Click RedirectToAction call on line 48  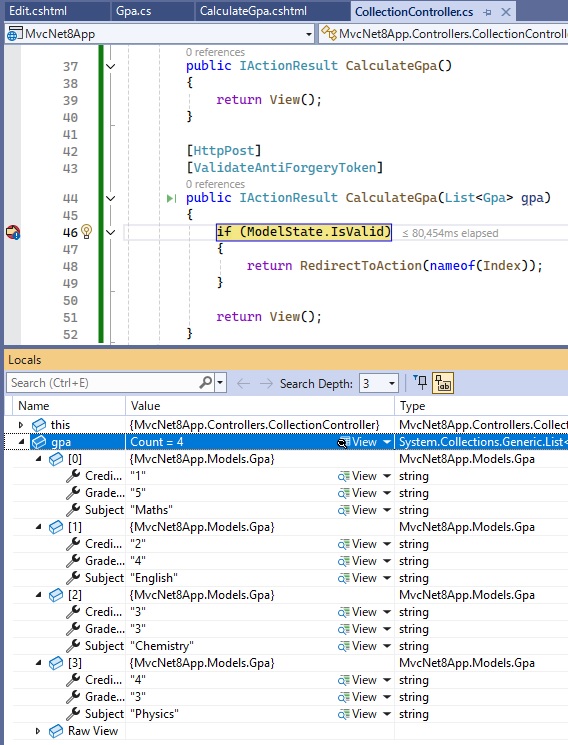[361, 265]
